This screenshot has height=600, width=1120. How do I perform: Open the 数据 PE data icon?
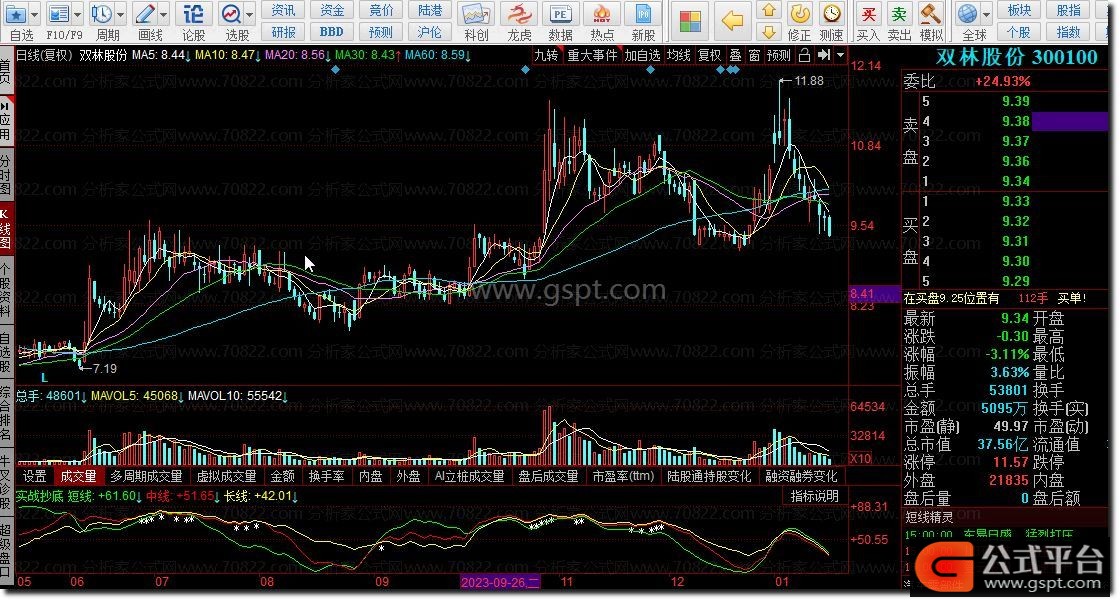coord(561,14)
